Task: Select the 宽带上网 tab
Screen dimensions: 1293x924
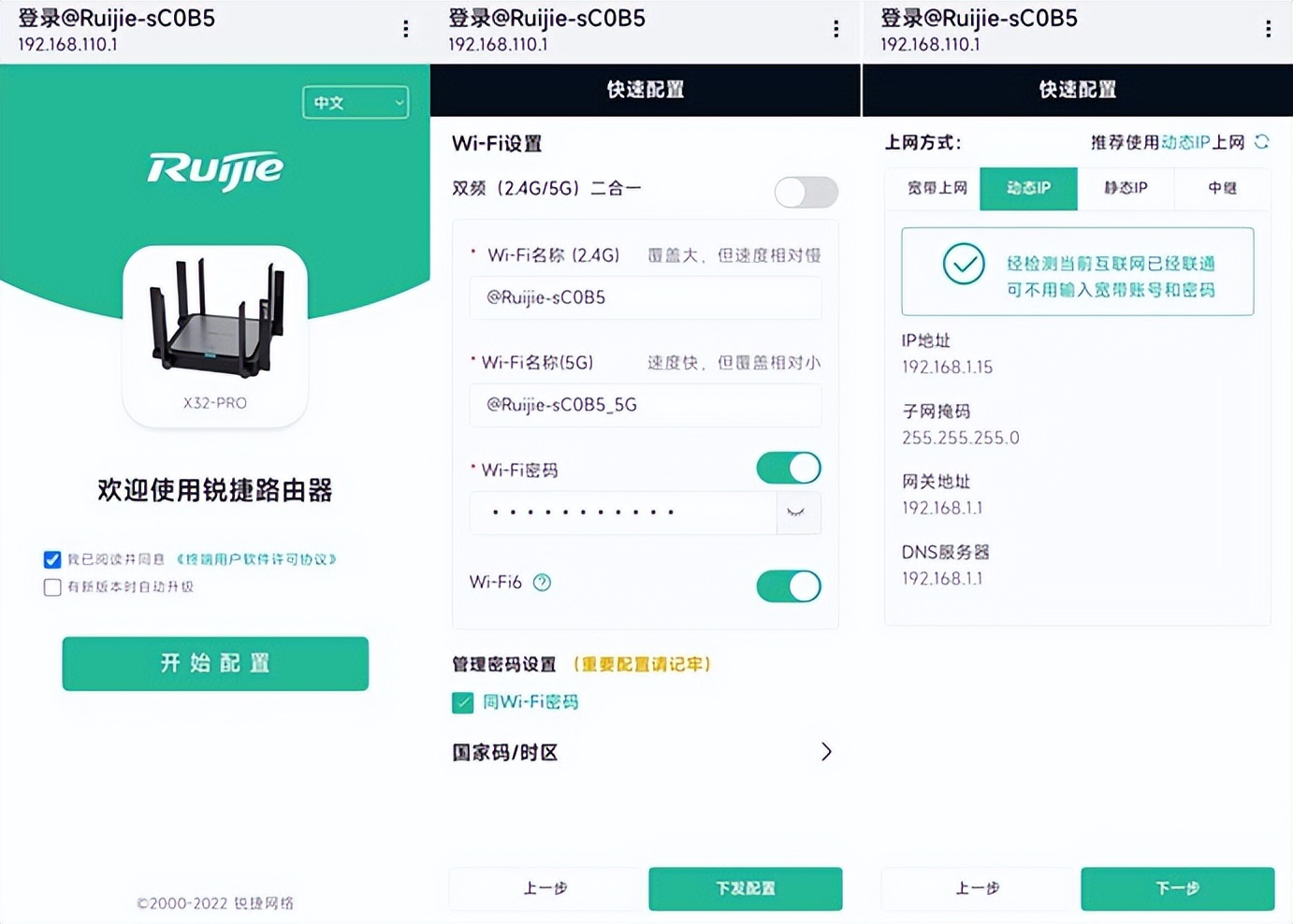Action: (x=937, y=188)
